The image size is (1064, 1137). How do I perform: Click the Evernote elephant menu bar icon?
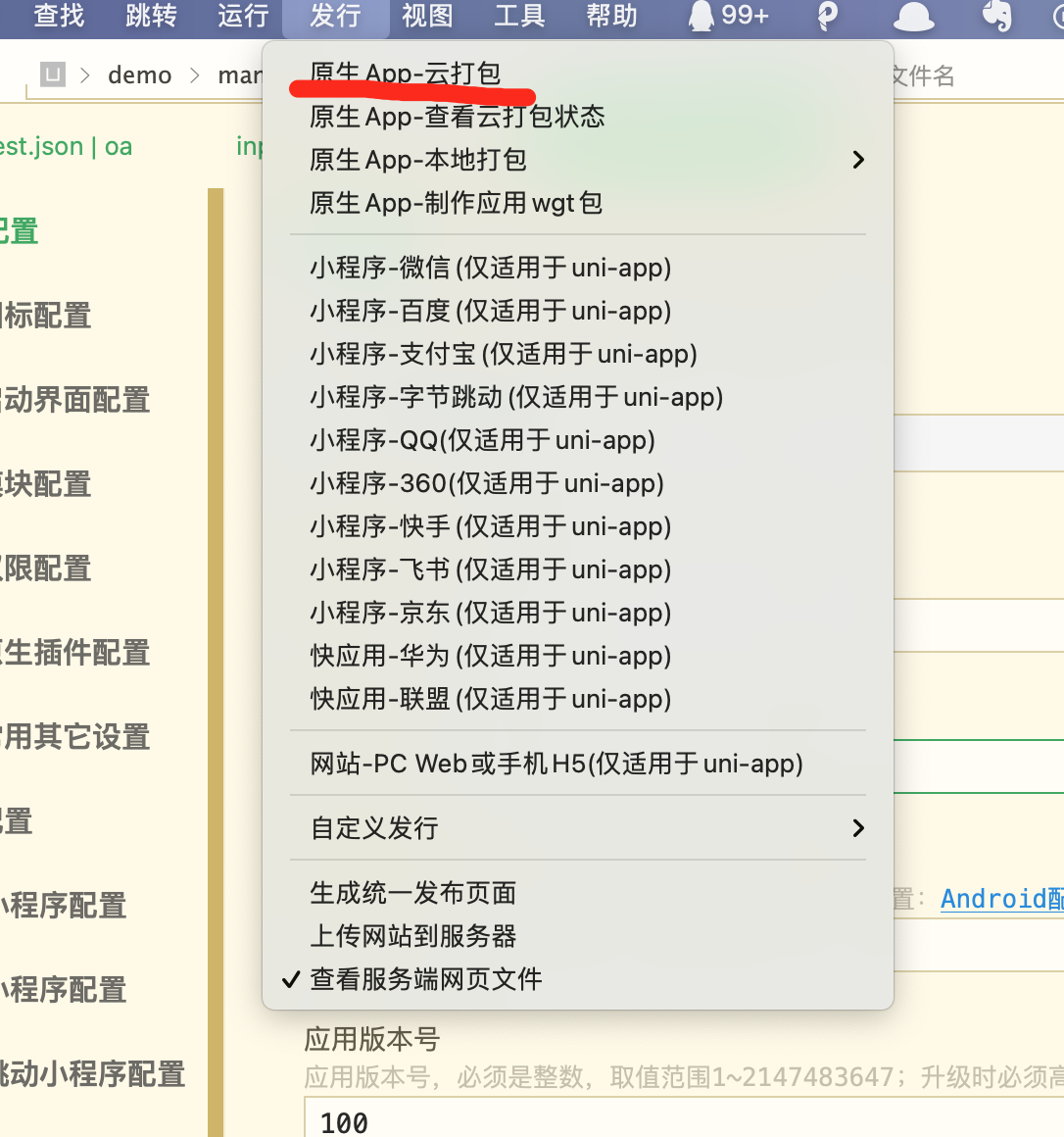(997, 16)
